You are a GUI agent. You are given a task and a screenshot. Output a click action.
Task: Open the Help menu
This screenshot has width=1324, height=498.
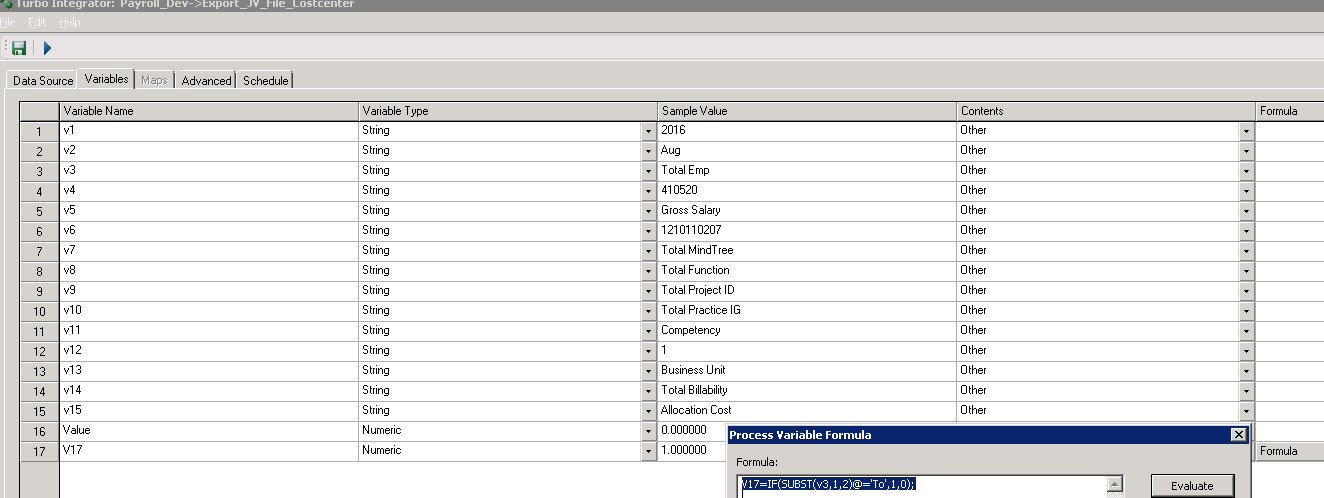[69, 22]
